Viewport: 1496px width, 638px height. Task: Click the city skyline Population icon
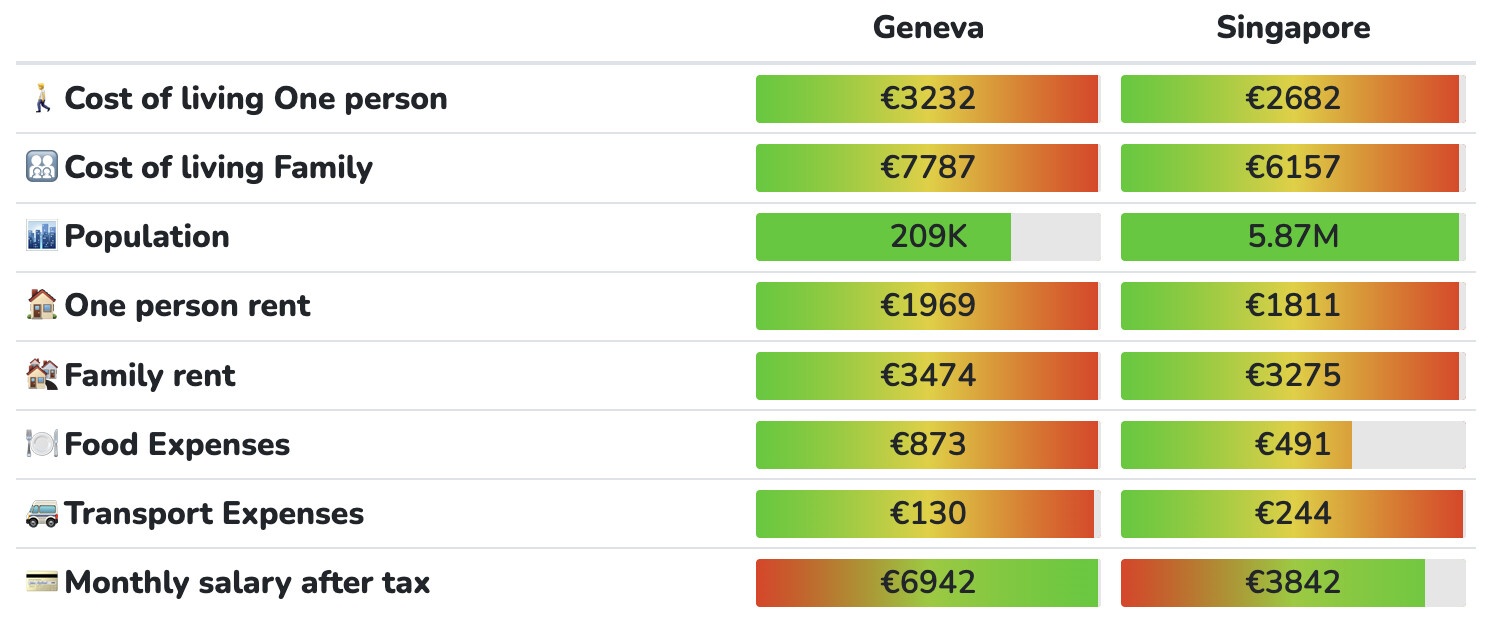click(42, 236)
